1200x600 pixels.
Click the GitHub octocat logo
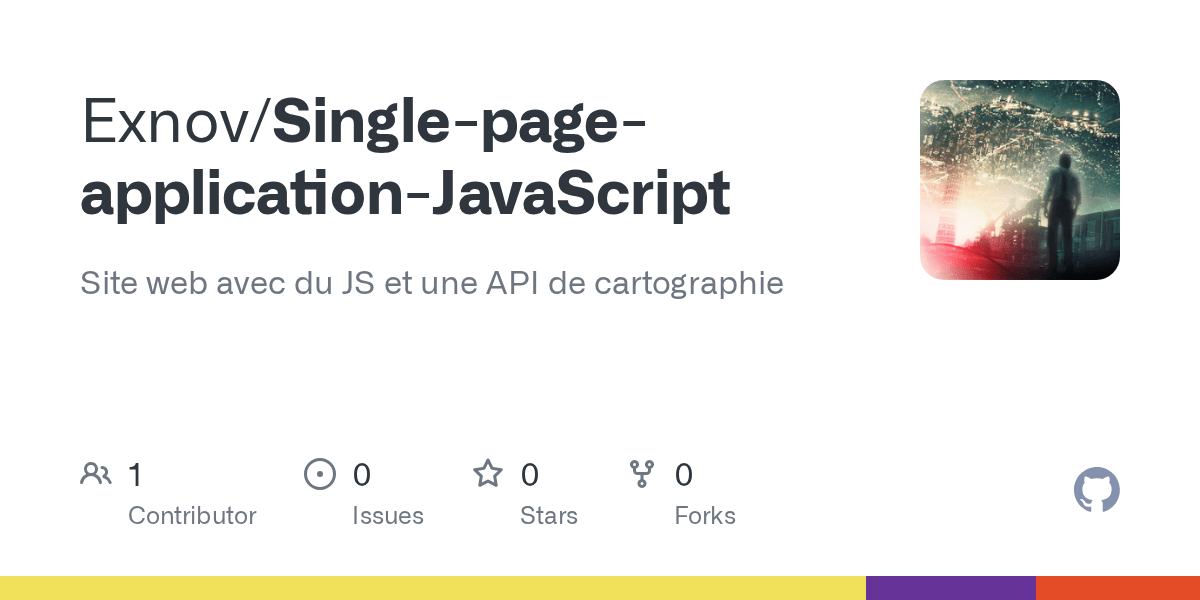(1097, 490)
